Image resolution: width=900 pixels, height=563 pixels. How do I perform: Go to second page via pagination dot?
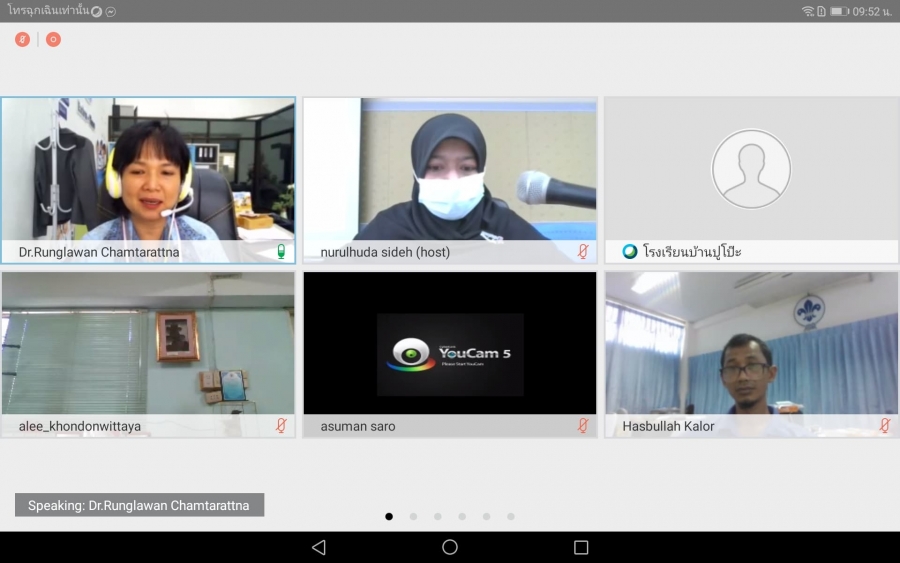tap(413, 517)
